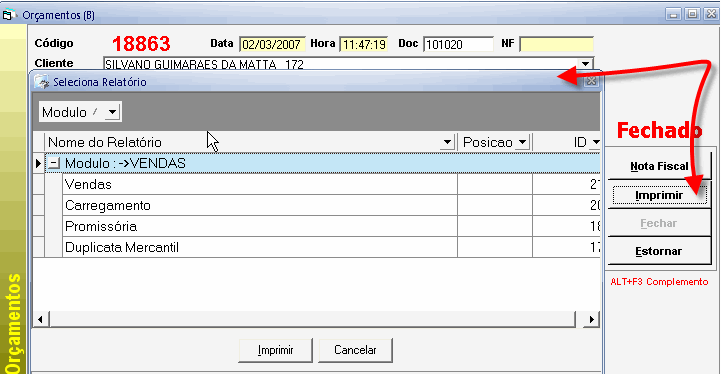Image resolution: width=721 pixels, height=374 pixels.
Task: Click the Estornar button
Action: tap(659, 251)
